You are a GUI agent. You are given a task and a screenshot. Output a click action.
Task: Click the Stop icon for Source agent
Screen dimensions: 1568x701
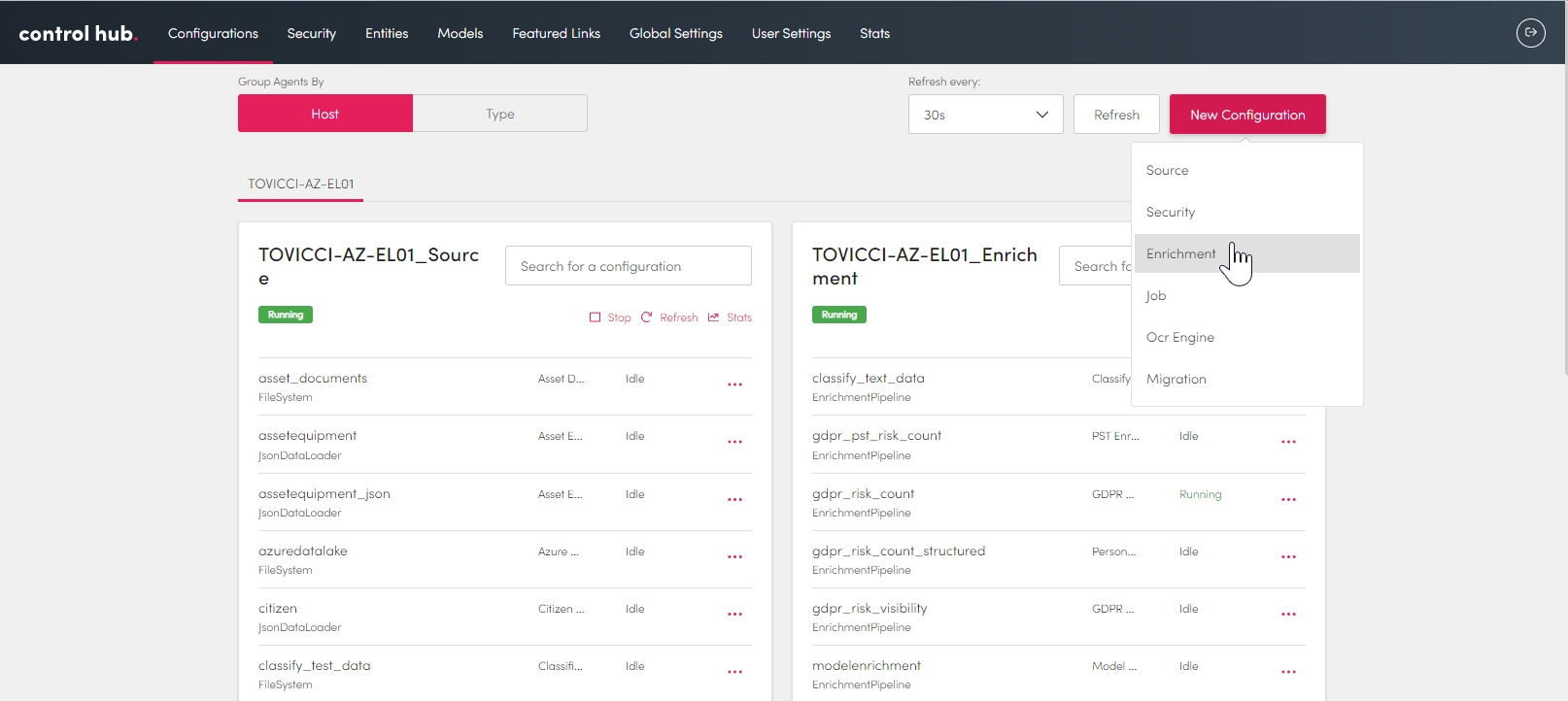coord(596,317)
